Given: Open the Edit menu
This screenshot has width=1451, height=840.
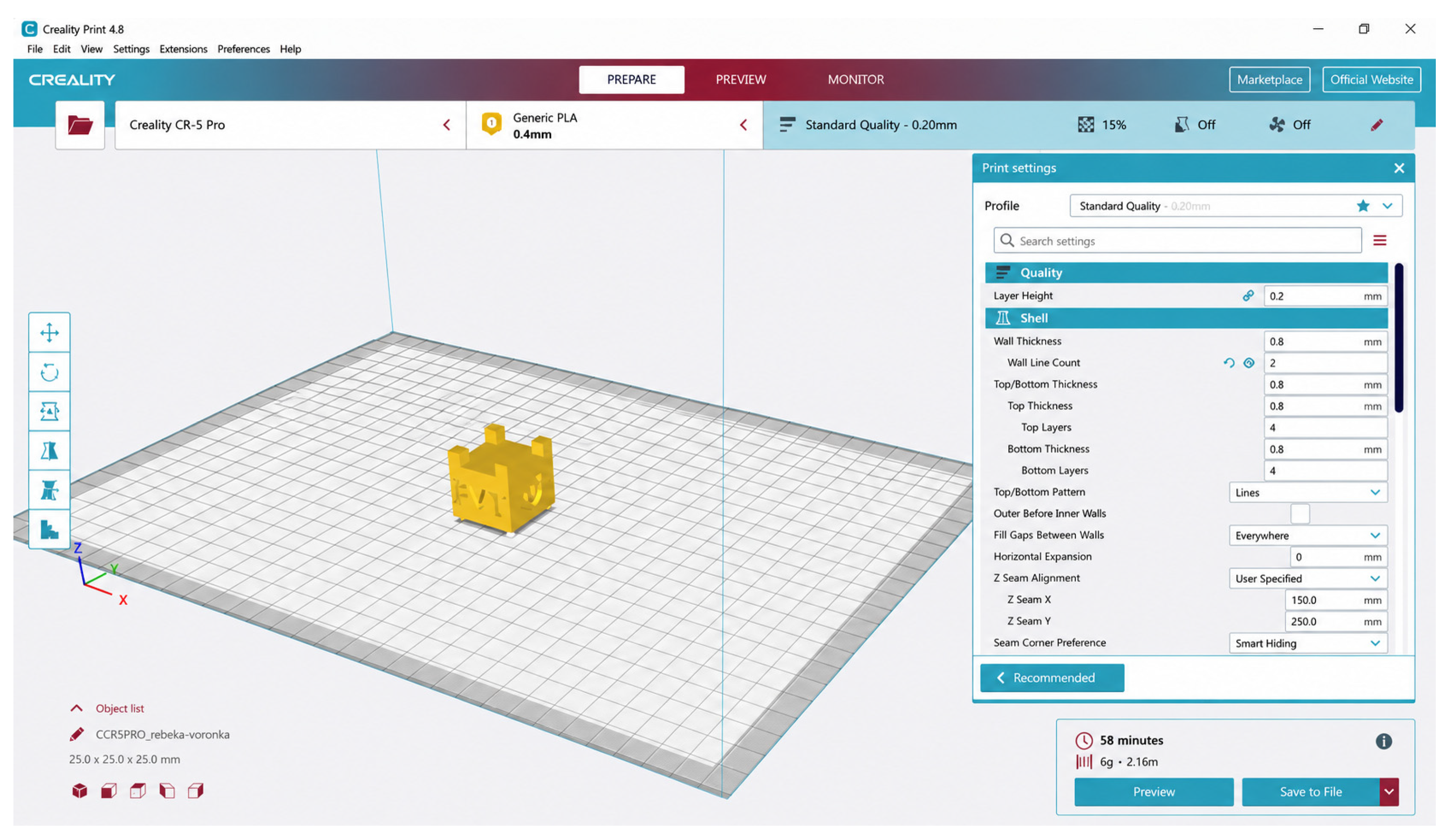Looking at the screenshot, I should coord(62,49).
